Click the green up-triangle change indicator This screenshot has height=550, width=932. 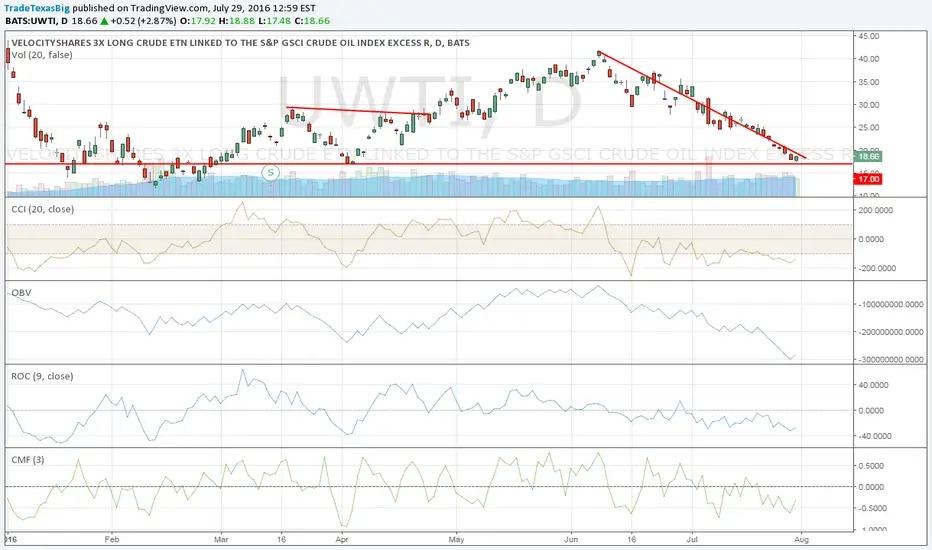pos(104,21)
